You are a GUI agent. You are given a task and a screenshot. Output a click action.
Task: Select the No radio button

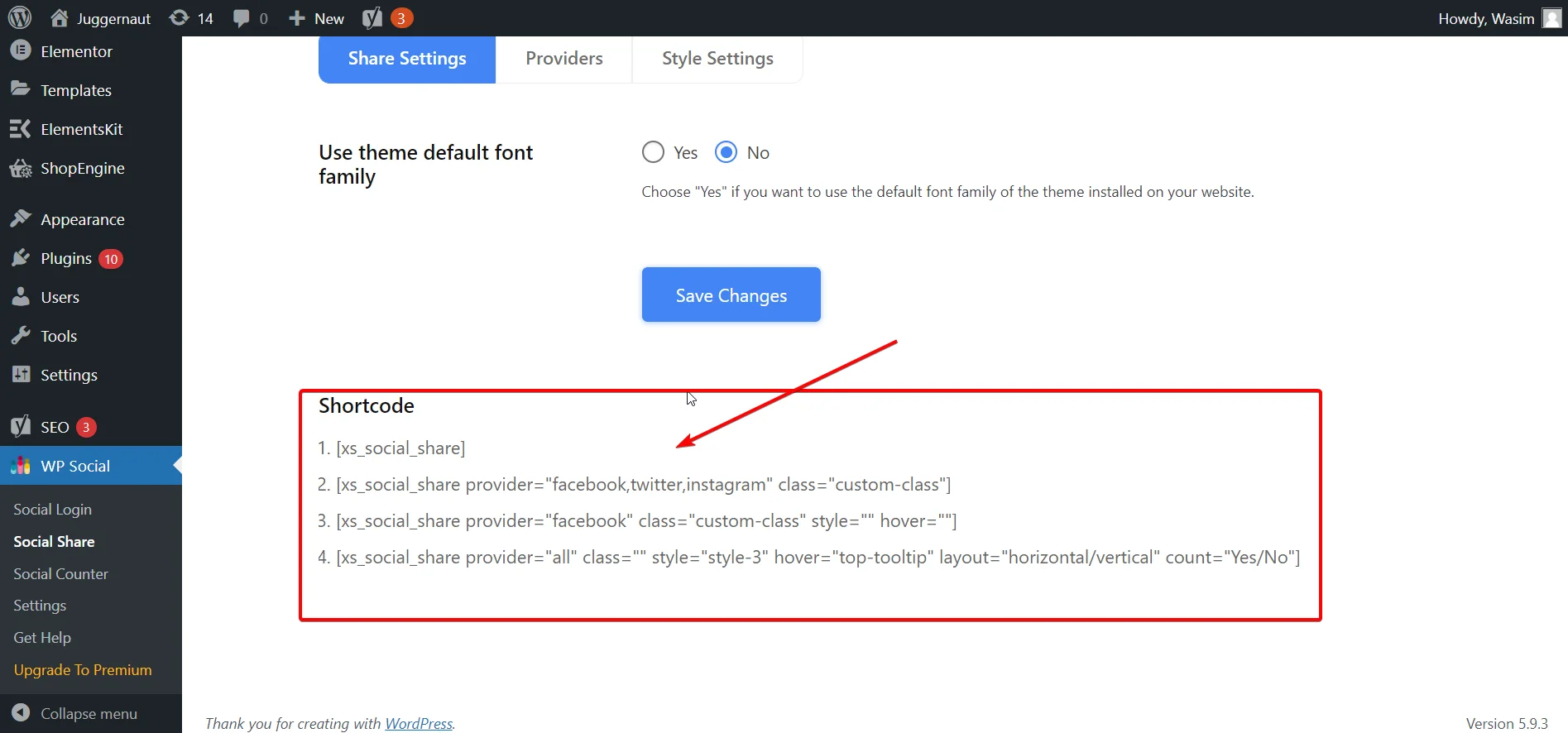pos(726,152)
